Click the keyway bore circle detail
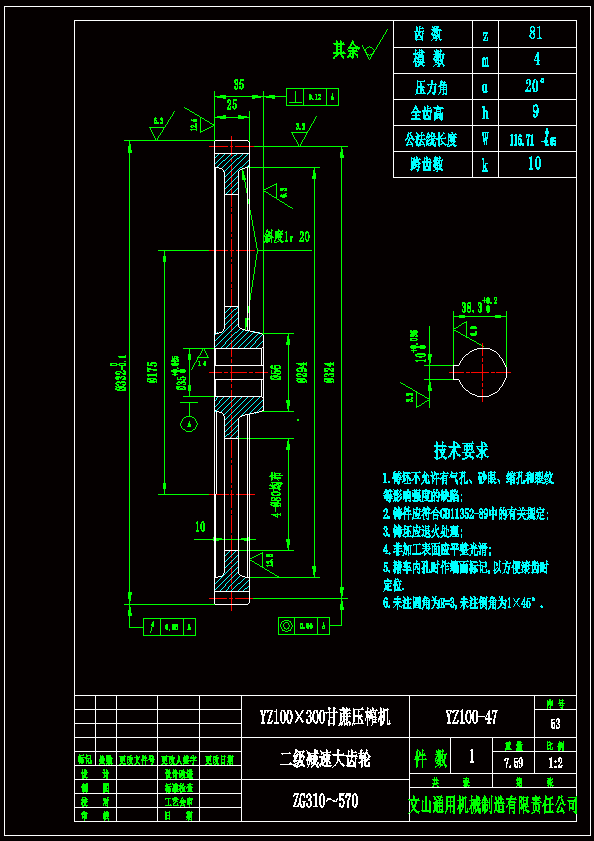 pyautogui.click(x=482, y=372)
